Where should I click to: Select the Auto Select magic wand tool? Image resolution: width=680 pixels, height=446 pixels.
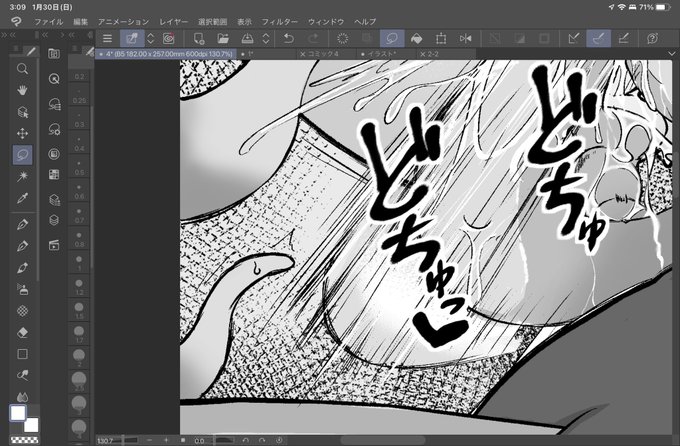tap(22, 176)
